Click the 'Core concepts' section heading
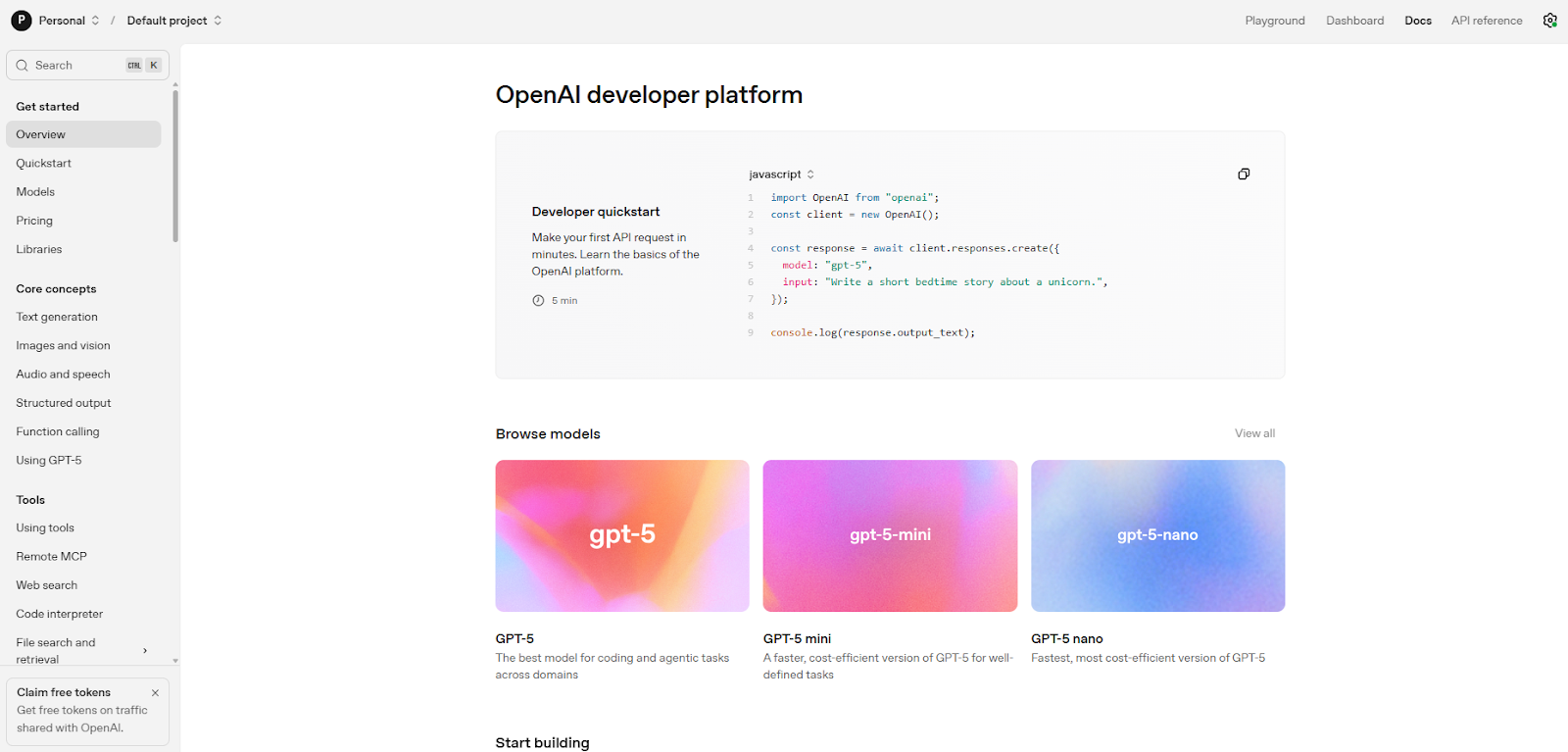The height and width of the screenshot is (752, 1568). tap(56, 289)
